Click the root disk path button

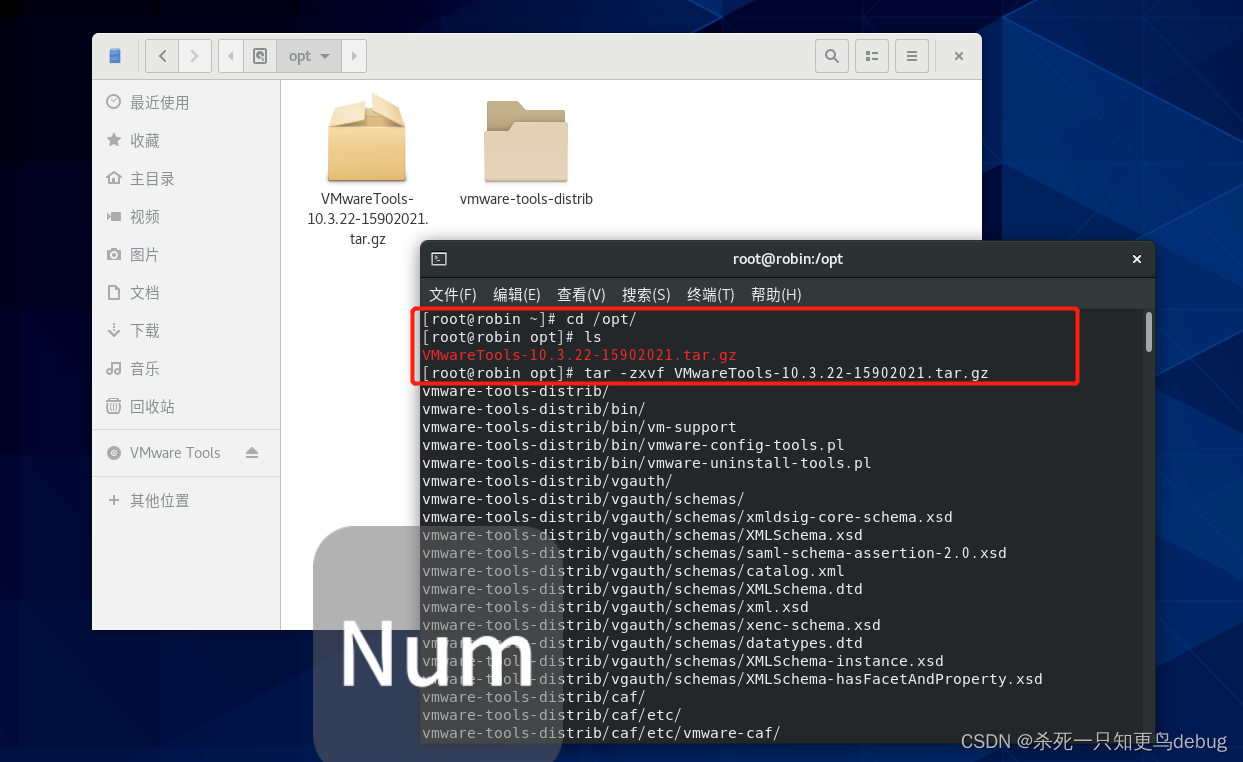click(x=260, y=56)
